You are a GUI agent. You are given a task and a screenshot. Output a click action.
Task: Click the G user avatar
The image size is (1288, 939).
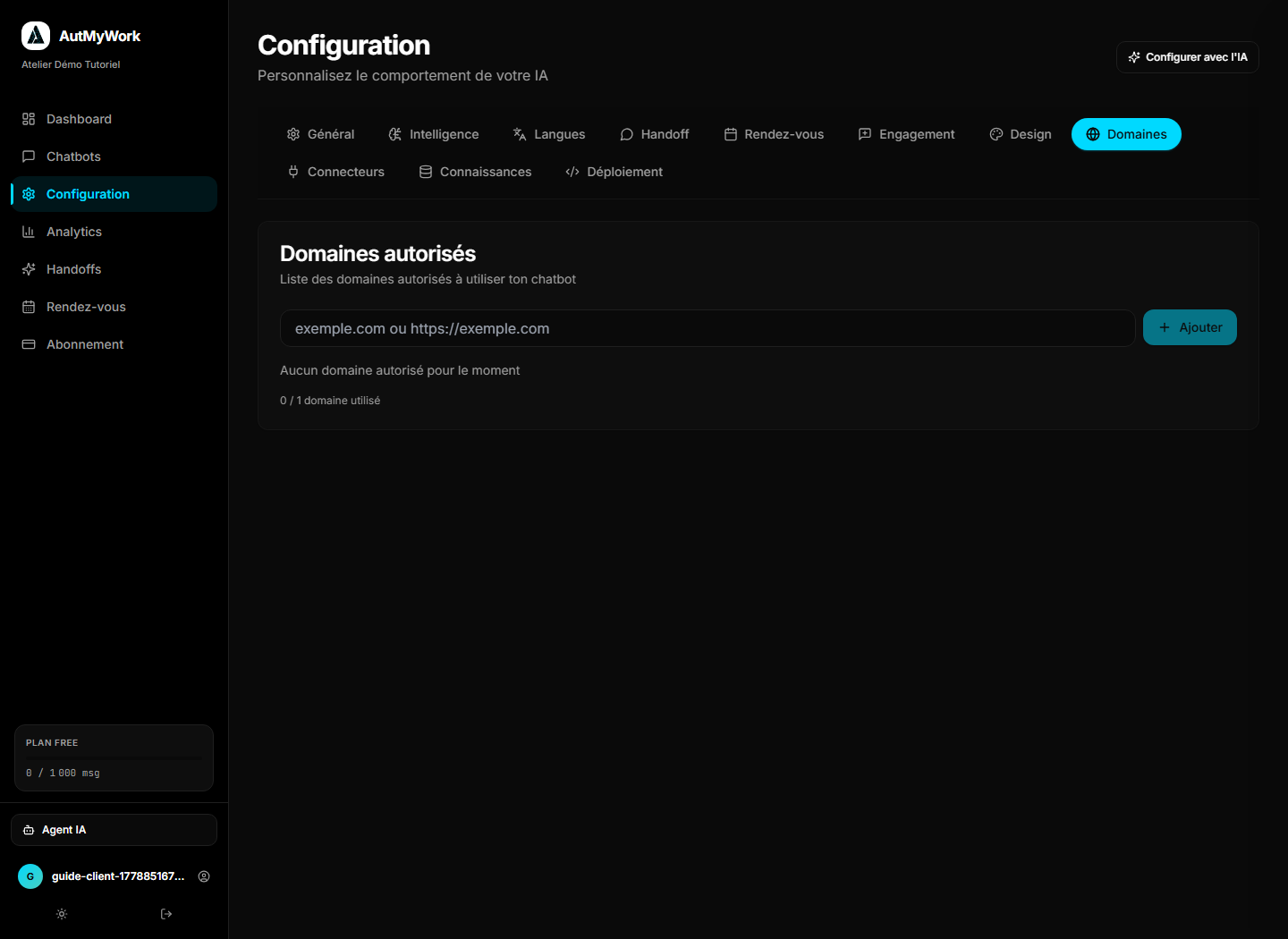(30, 876)
